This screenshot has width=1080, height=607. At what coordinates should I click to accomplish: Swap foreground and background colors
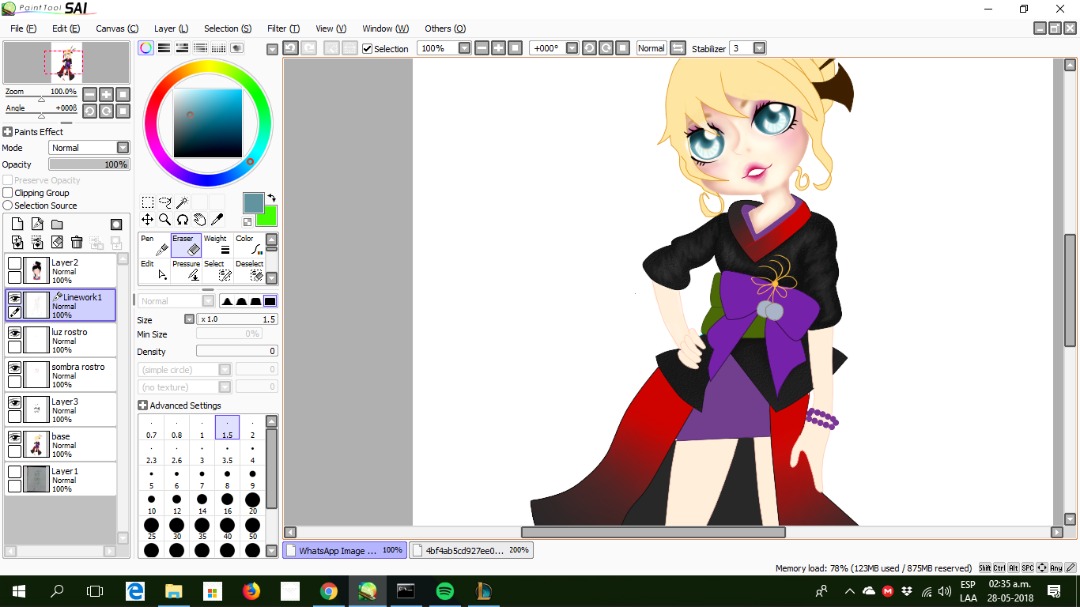pyautogui.click(x=271, y=198)
